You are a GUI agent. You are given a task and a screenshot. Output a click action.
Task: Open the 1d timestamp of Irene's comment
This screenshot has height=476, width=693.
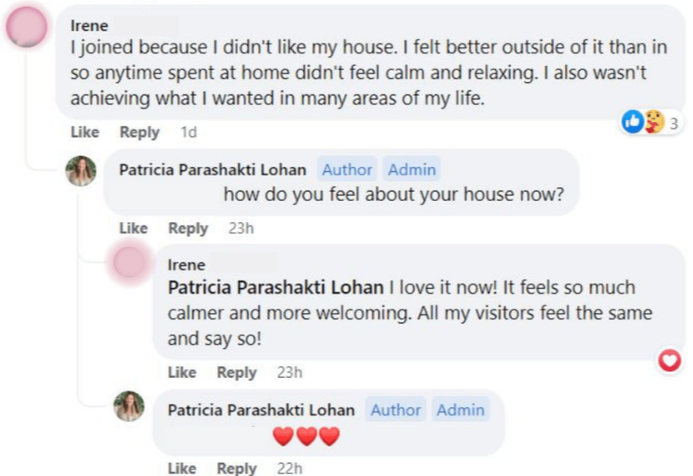pyautogui.click(x=189, y=132)
